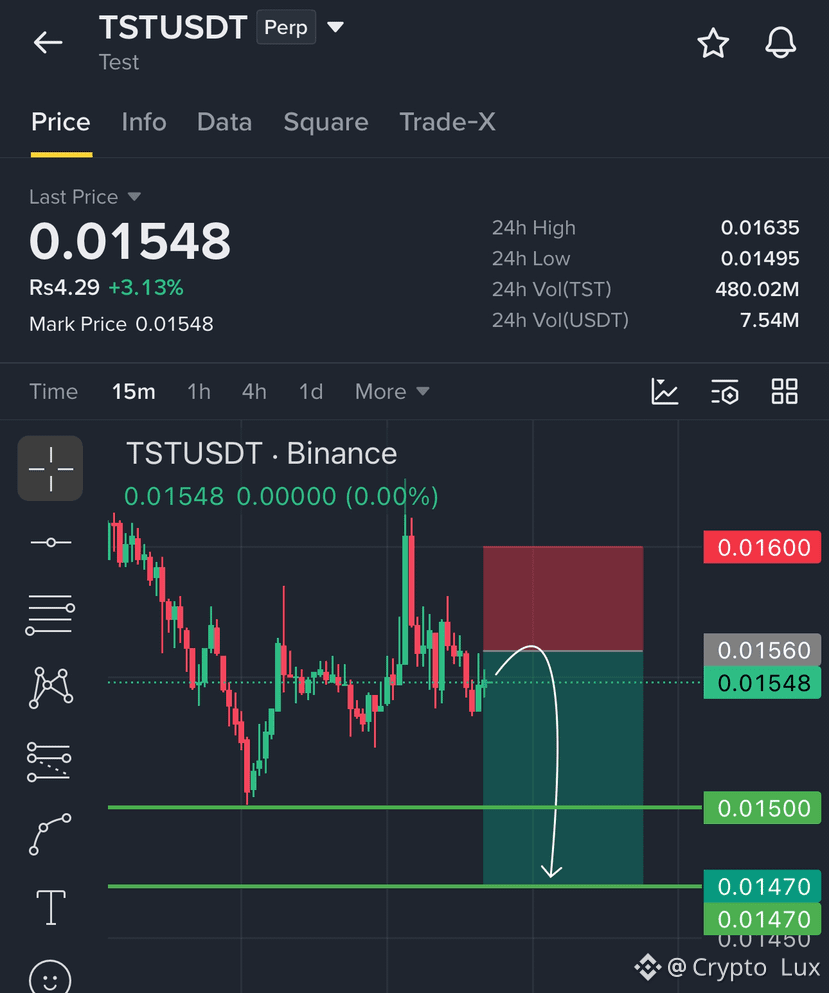Select the horizontal line drawing tool
Image resolution: width=829 pixels, height=993 pixels.
(x=51, y=542)
